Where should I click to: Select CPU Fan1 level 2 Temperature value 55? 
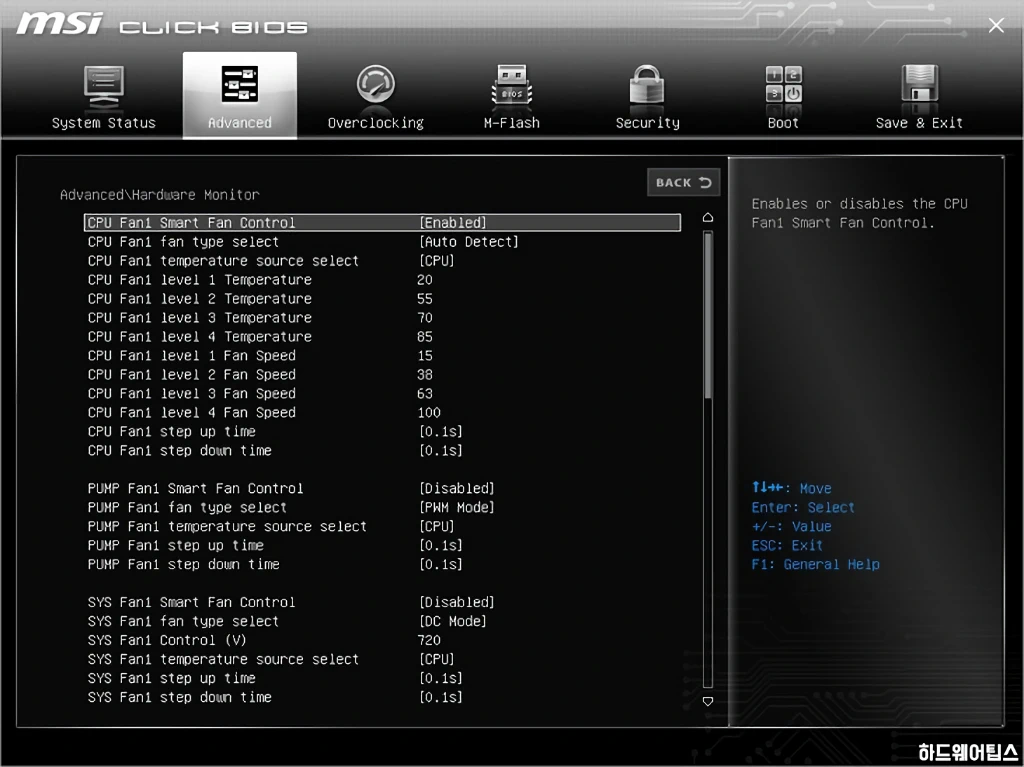(x=424, y=299)
